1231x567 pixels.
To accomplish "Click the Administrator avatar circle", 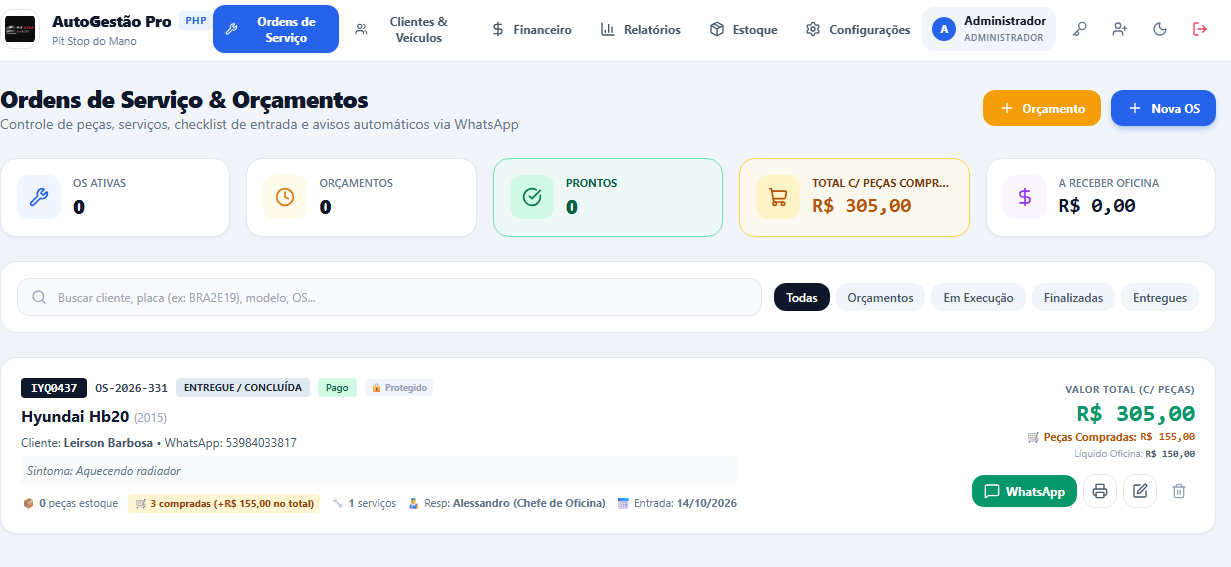I will (x=943, y=29).
